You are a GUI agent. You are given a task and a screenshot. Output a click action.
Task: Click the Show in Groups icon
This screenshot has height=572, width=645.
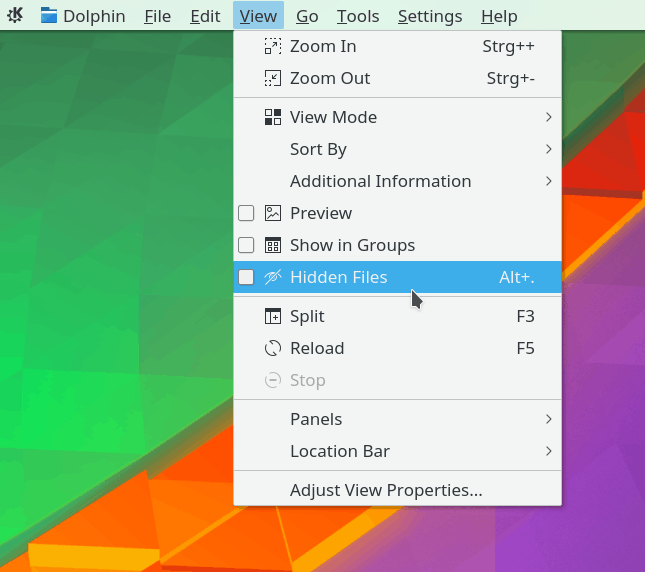tap(273, 245)
